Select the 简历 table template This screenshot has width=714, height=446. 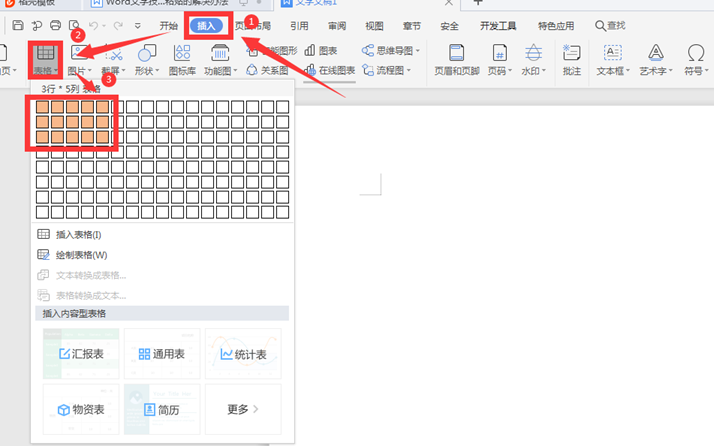(x=162, y=409)
